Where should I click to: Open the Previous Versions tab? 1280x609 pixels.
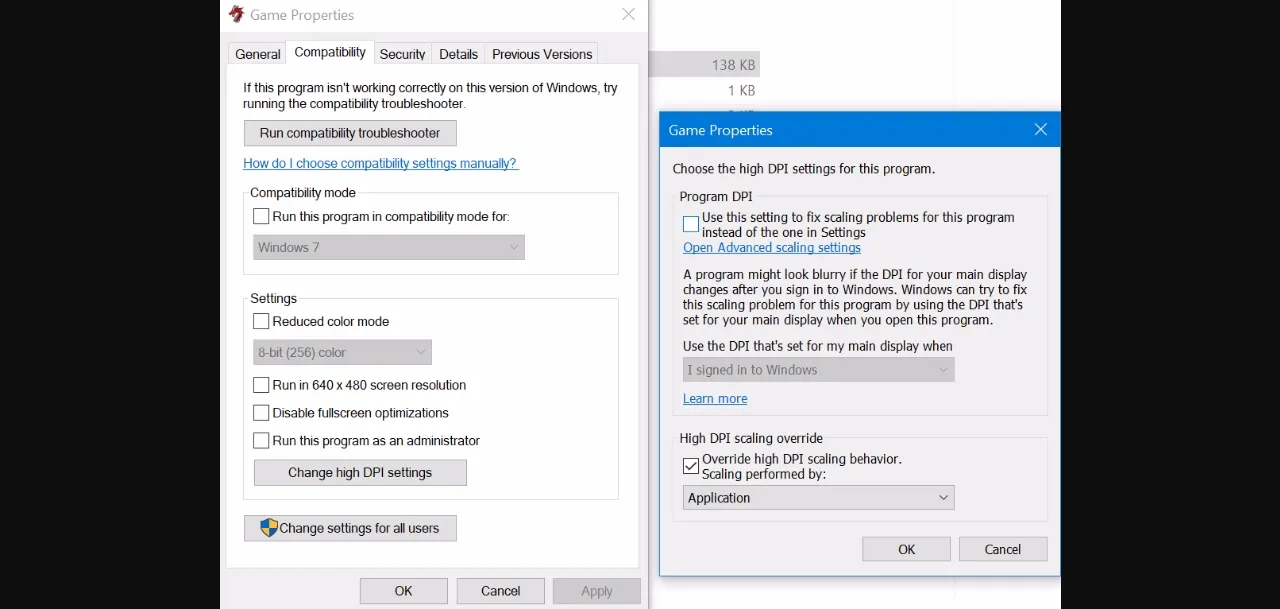tap(542, 54)
